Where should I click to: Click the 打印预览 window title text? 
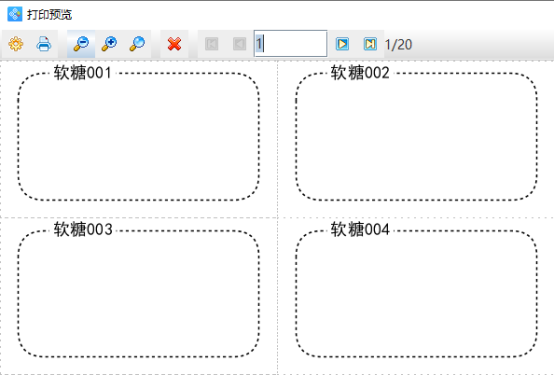pyautogui.click(x=49, y=14)
